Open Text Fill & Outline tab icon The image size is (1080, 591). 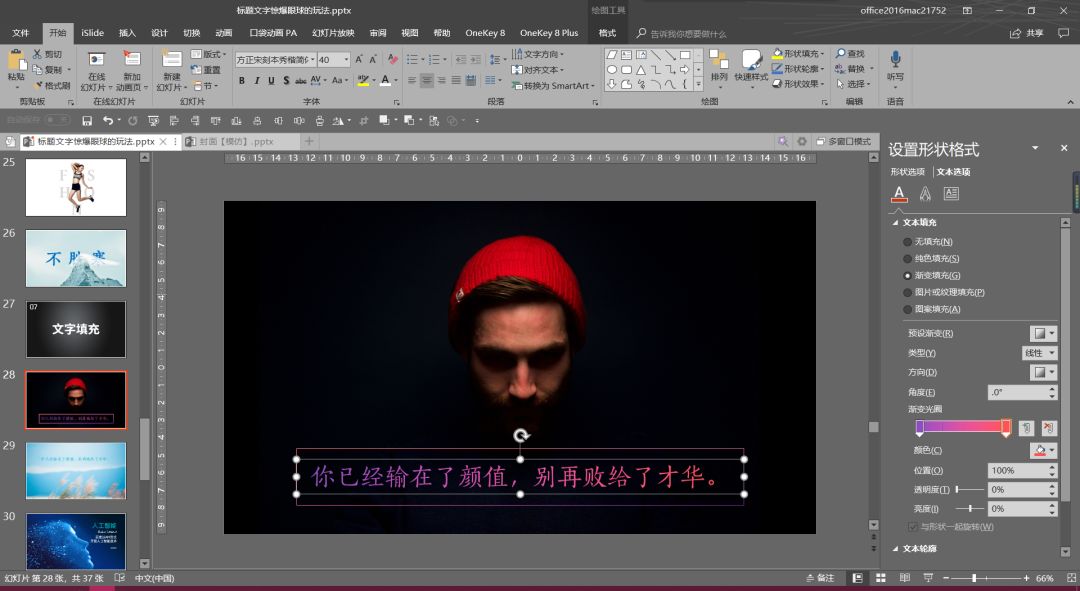(899, 194)
